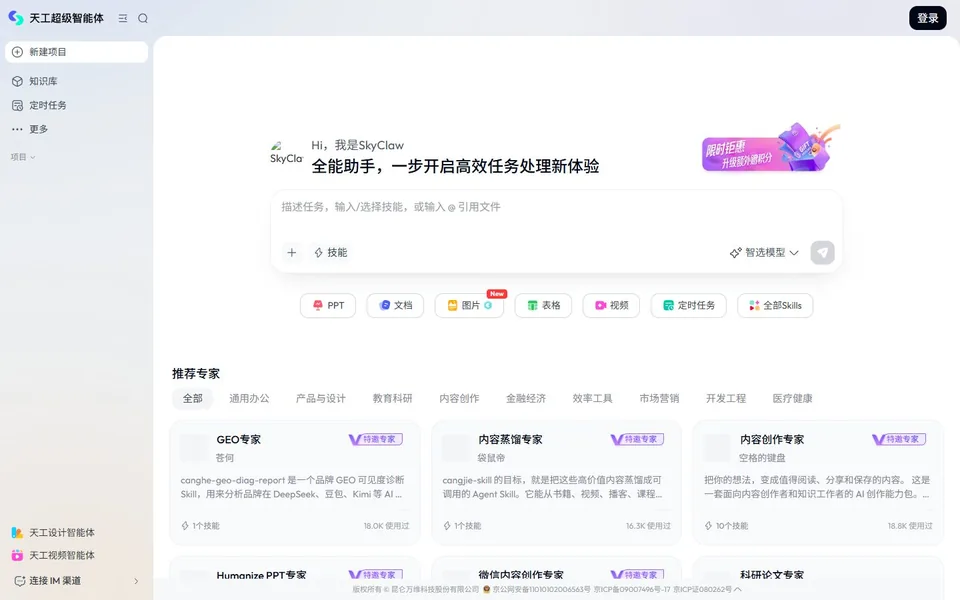Click 内容创作专家 avatar thumbnail
Image resolution: width=960 pixels, height=600 pixels.
pos(718,448)
